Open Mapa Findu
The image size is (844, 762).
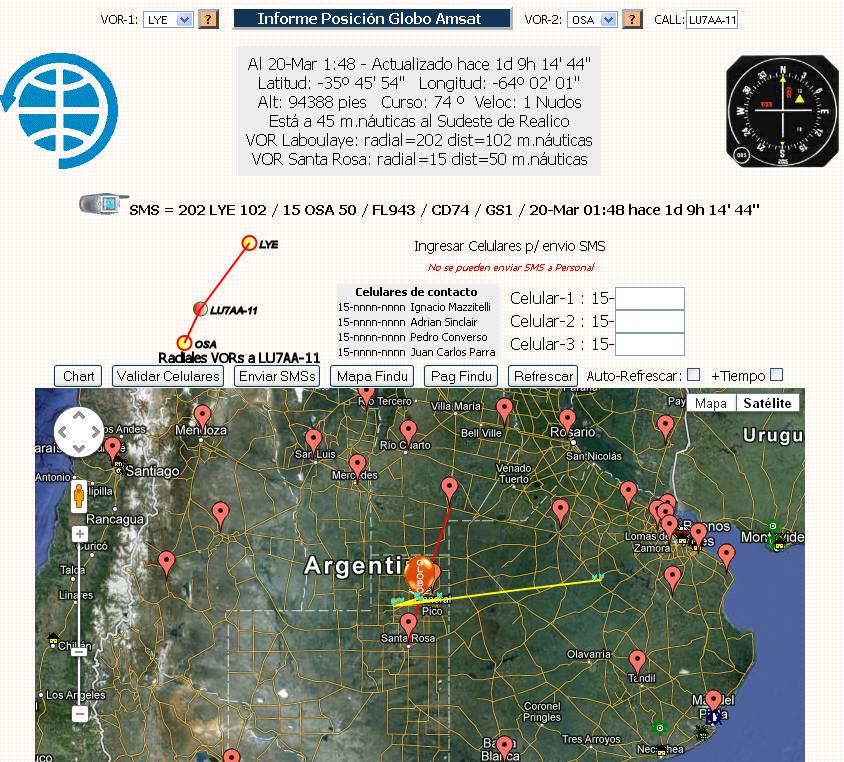(x=372, y=376)
